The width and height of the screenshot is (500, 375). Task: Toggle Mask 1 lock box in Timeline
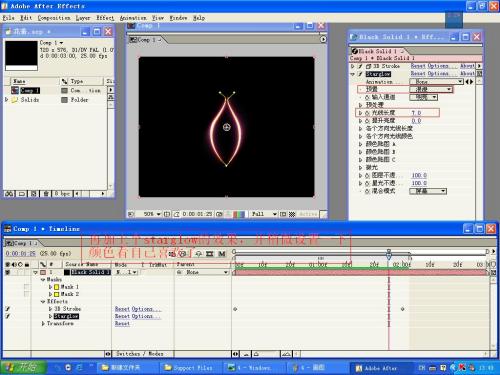point(26,287)
